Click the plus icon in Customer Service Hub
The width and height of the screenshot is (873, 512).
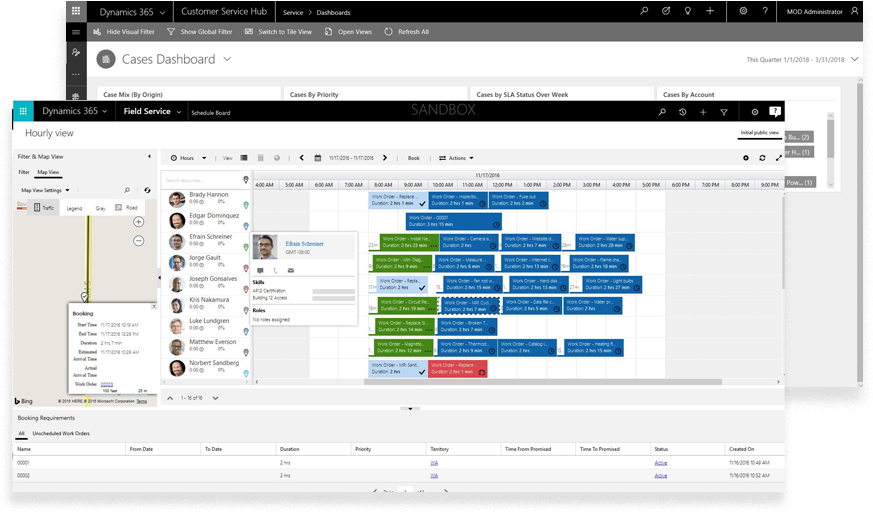710,11
